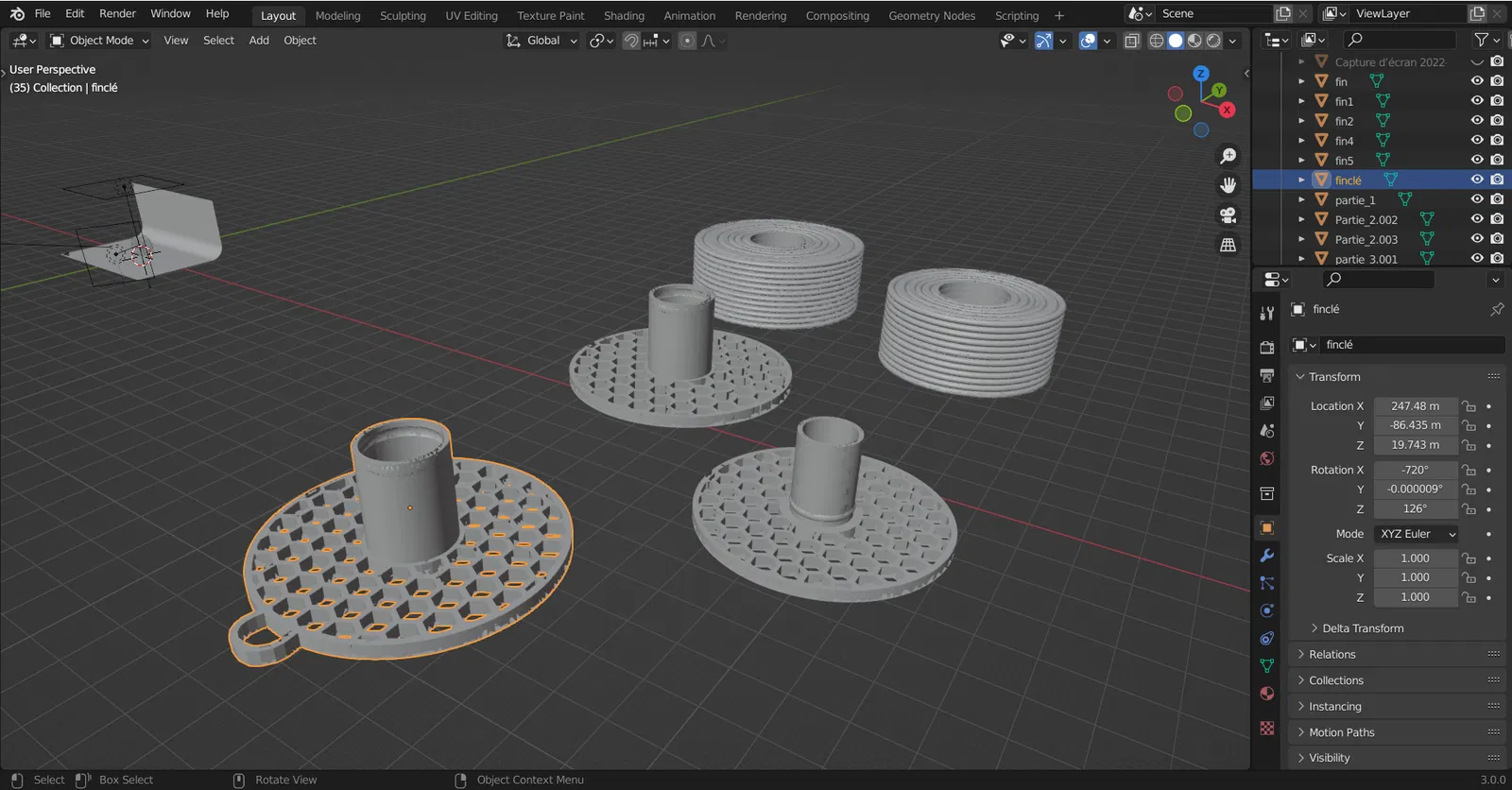Open the XYZ Euler rotation mode dropdown

pos(1417,534)
